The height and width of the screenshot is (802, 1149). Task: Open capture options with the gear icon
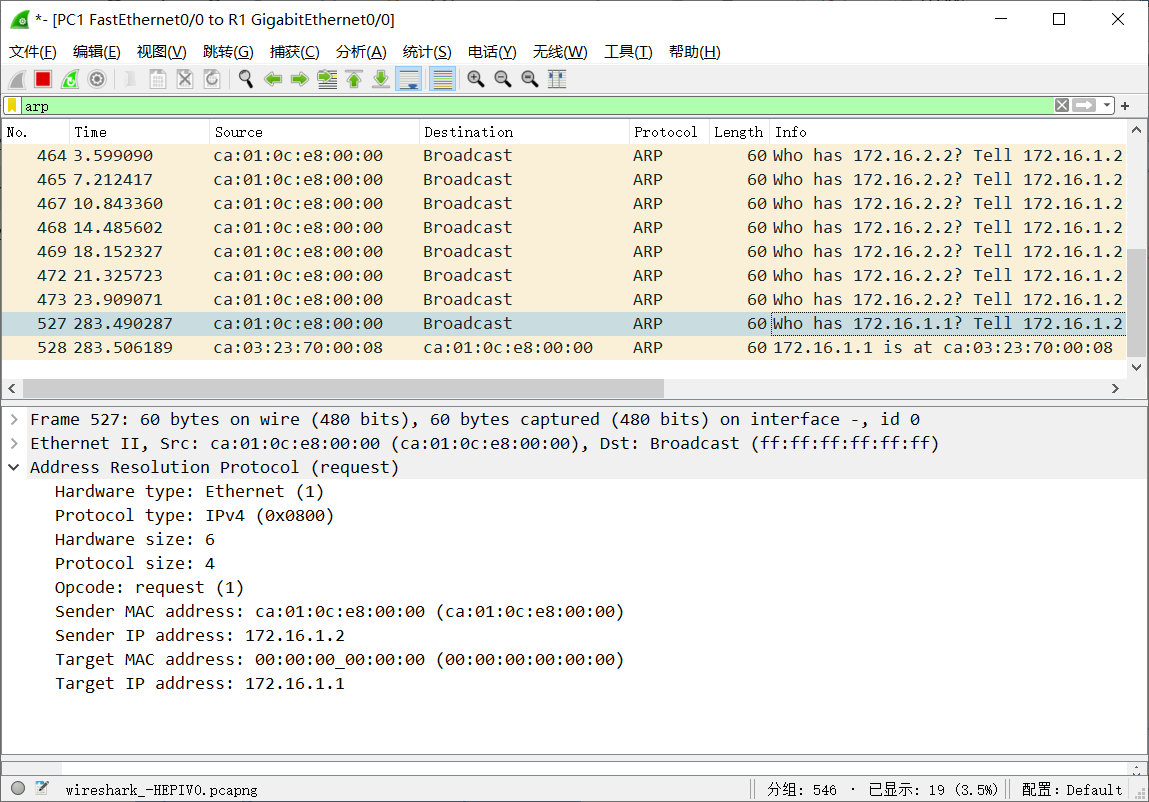97,78
